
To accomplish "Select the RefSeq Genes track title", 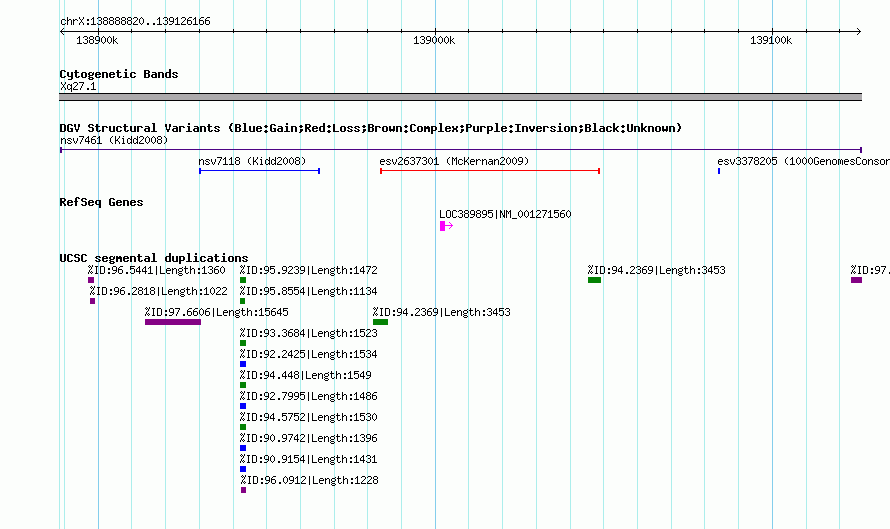I will tap(101, 202).
